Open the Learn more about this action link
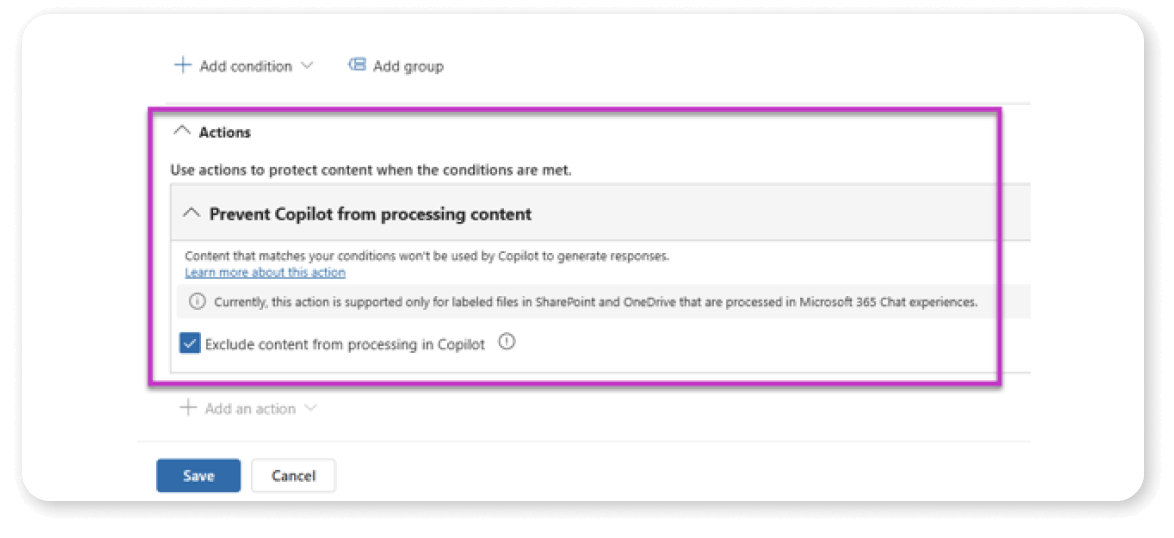This screenshot has height=538, width=1174. pos(265,272)
